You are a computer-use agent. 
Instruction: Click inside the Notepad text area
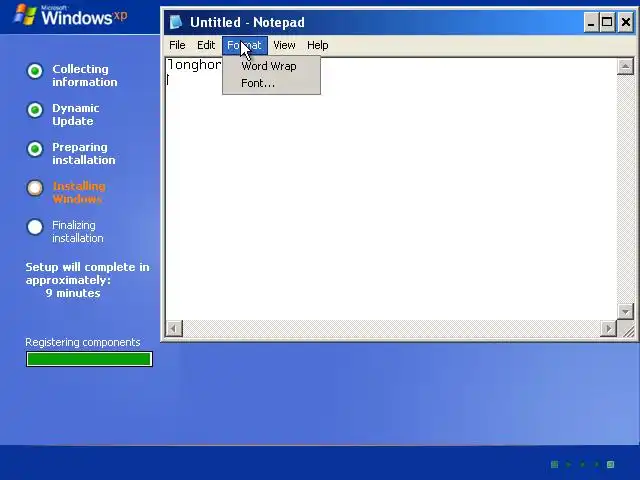(391, 189)
